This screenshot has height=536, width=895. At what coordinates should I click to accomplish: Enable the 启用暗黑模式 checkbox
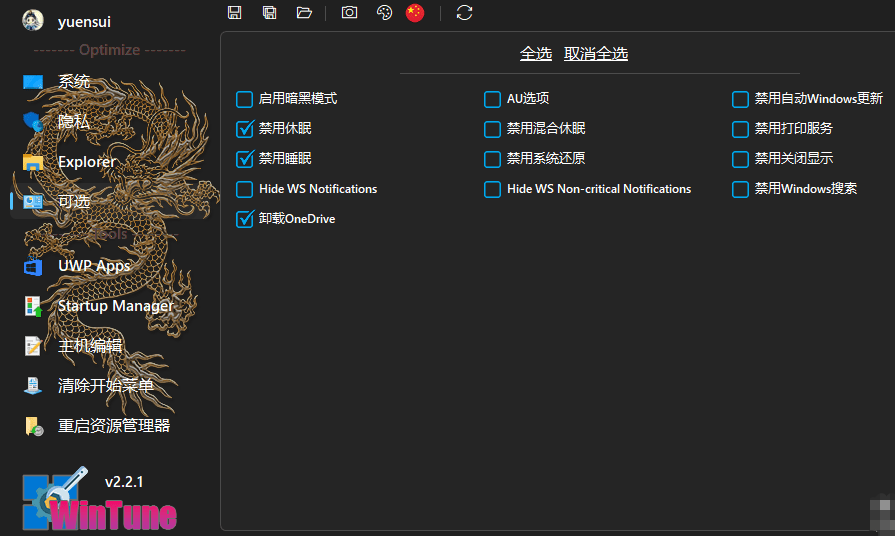pos(244,99)
